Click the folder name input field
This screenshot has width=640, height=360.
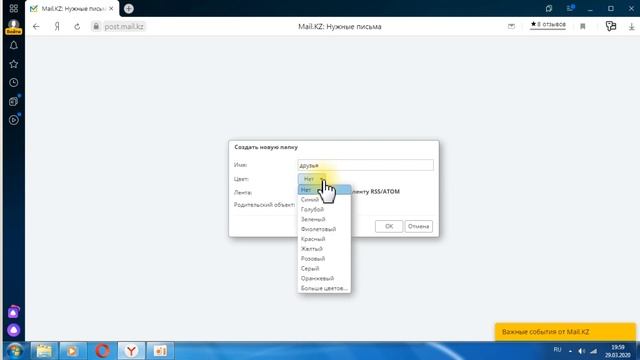coord(365,165)
